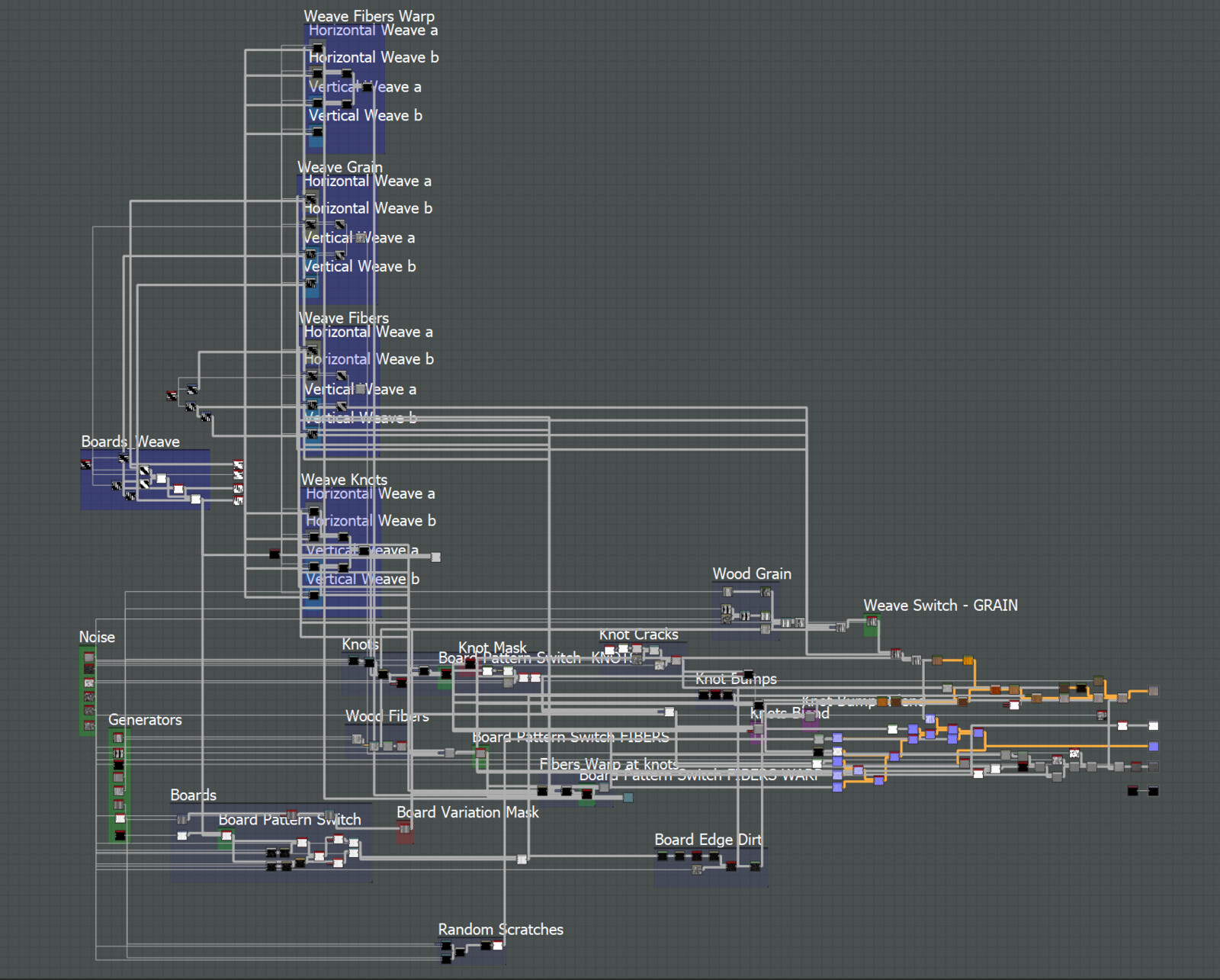Screen dimensions: 1220x980
Task: Select the 'Knot Mask' frame title
Action: [x=492, y=647]
